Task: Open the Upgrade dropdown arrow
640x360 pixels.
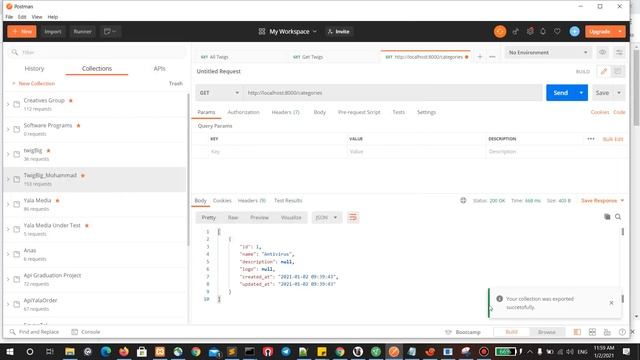Action: pos(620,31)
